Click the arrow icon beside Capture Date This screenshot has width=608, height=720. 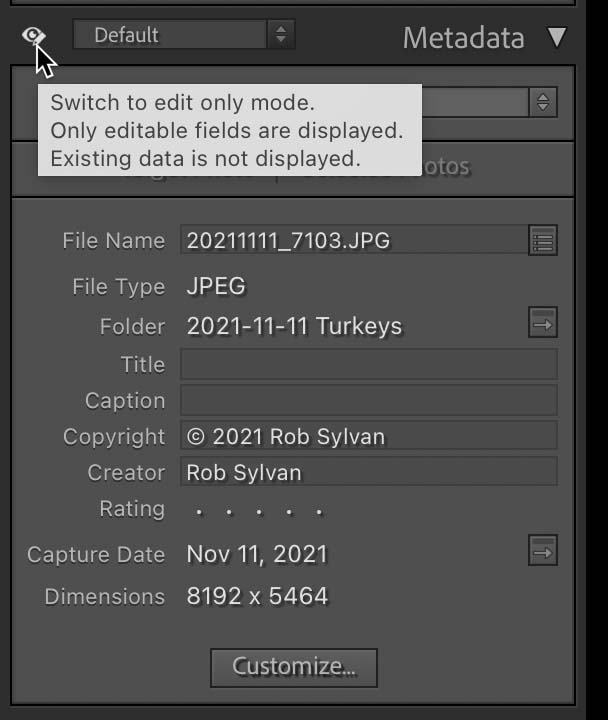coord(543,551)
